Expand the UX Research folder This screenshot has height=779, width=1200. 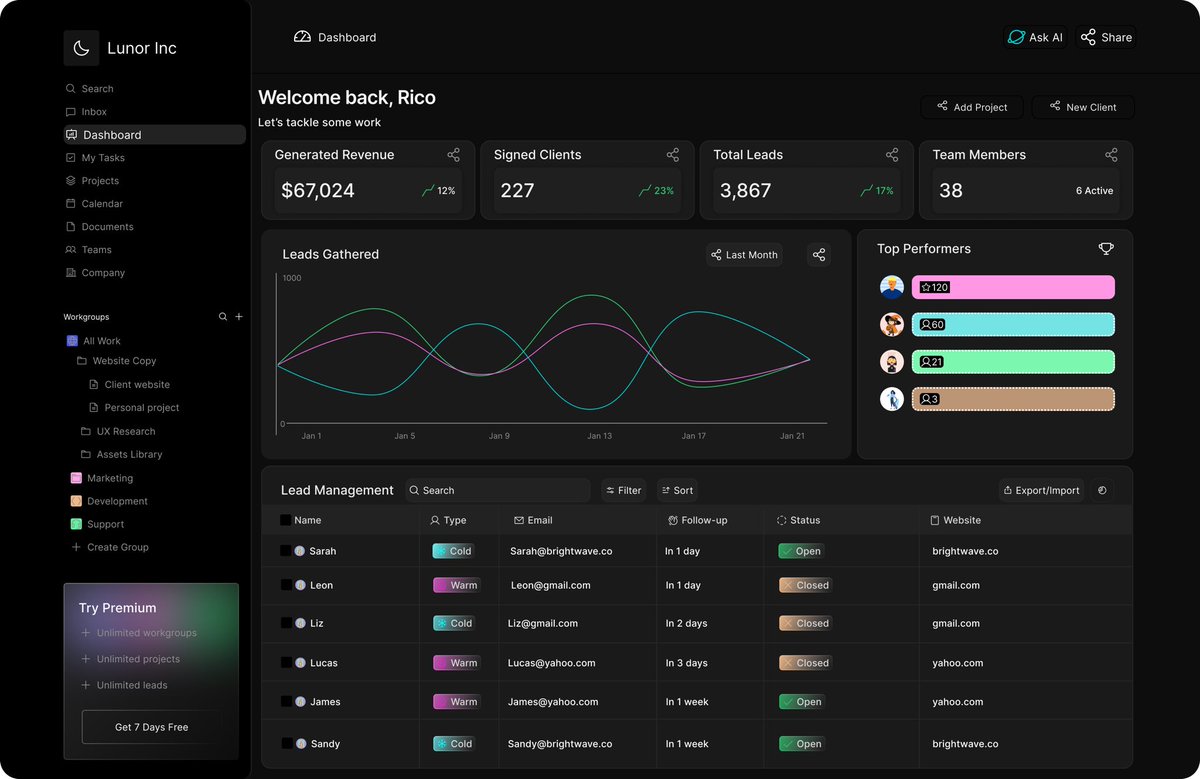pos(117,432)
